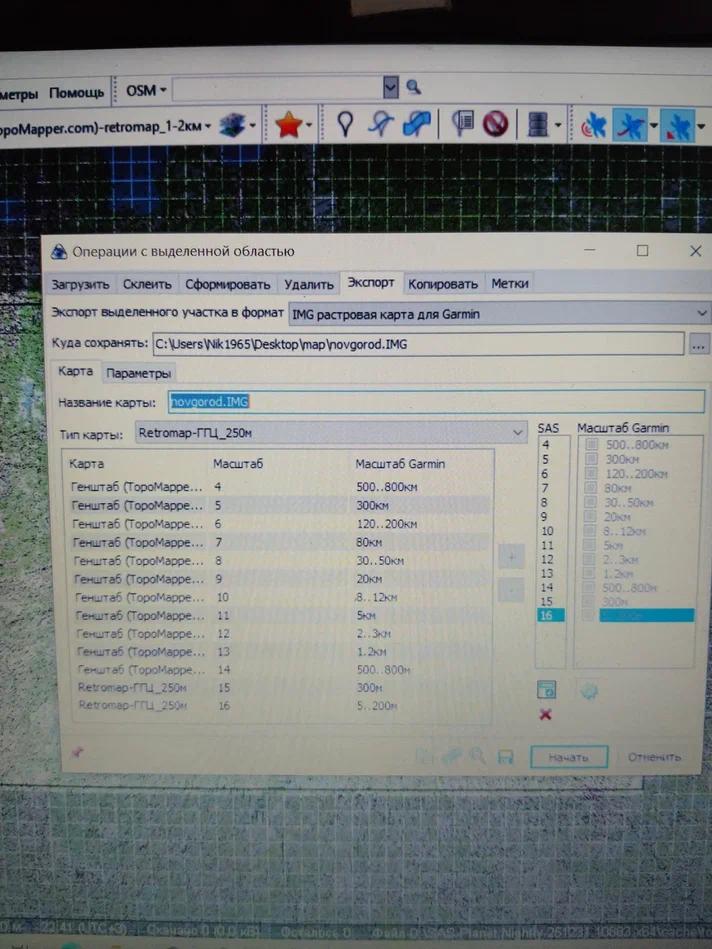The image size is (712, 949).
Task: Click the yellow star favorites icon
Action: pyautogui.click(x=288, y=125)
